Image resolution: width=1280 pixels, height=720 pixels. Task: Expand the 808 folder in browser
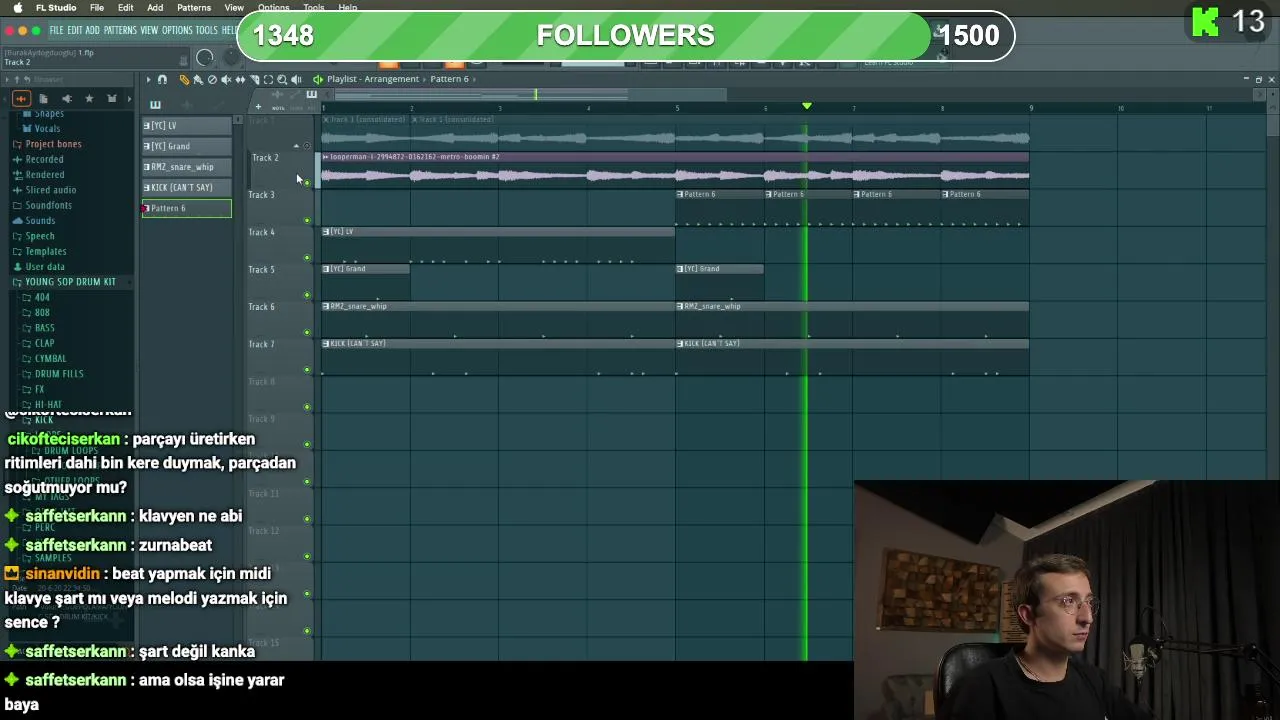pos(42,313)
